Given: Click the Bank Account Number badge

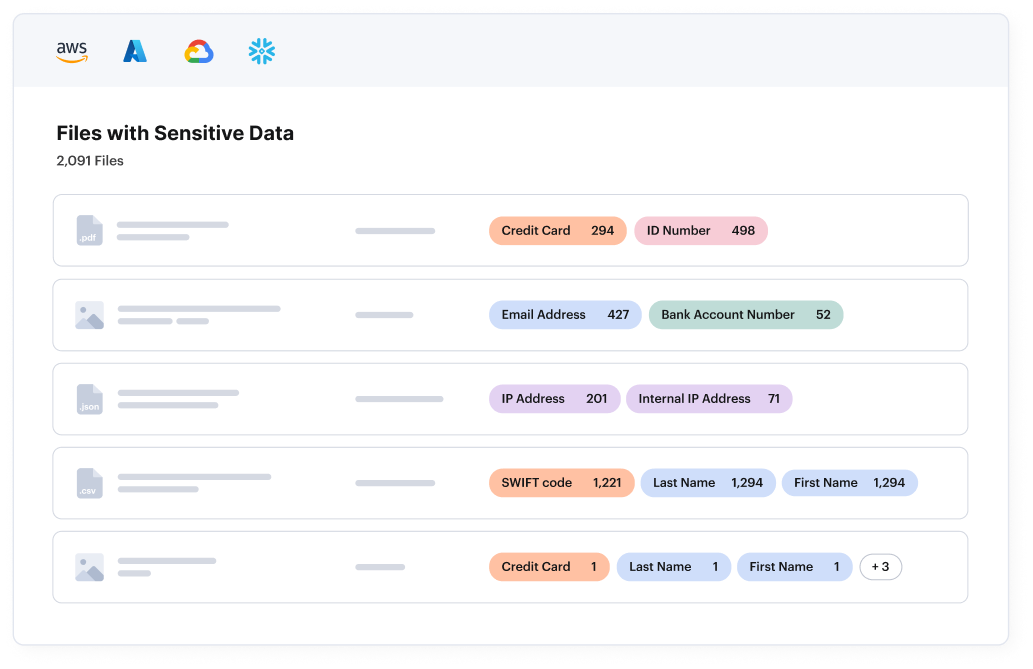Looking at the screenshot, I should 745,315.
